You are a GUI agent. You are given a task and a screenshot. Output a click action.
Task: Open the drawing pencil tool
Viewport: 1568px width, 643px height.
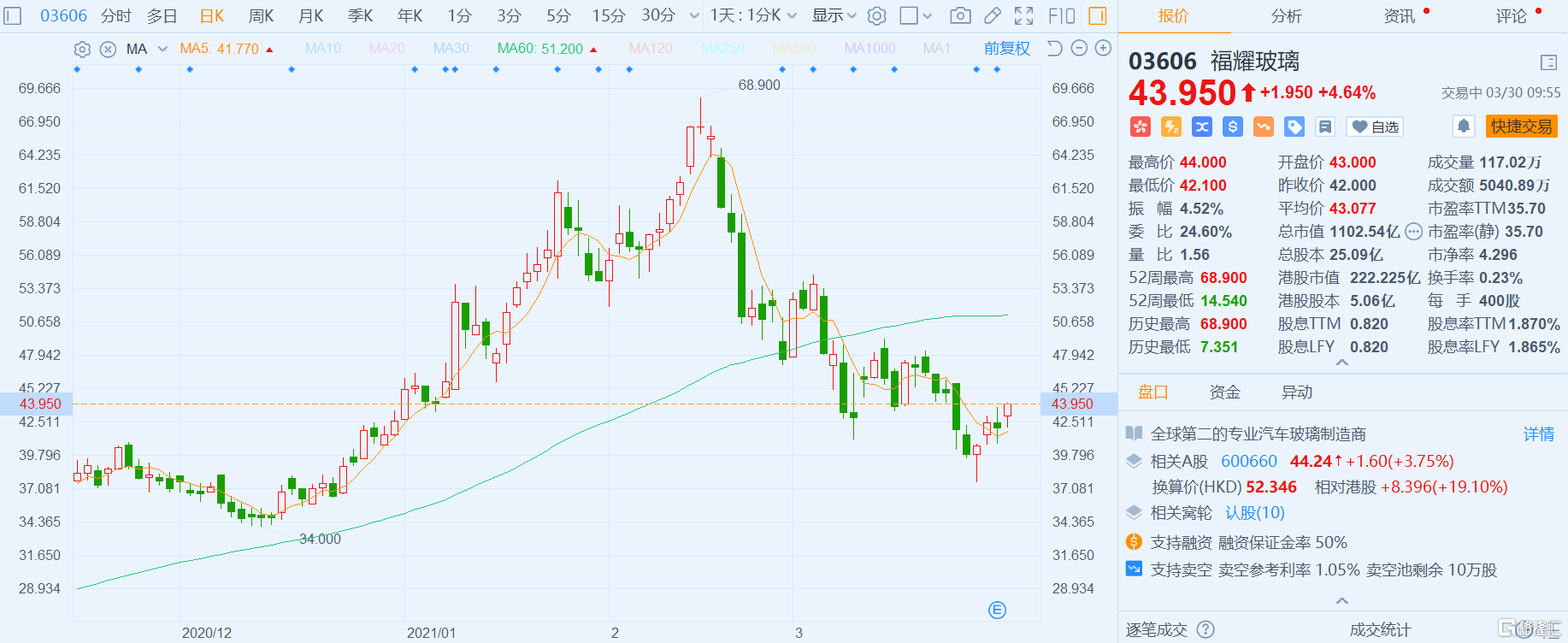pyautogui.click(x=992, y=15)
